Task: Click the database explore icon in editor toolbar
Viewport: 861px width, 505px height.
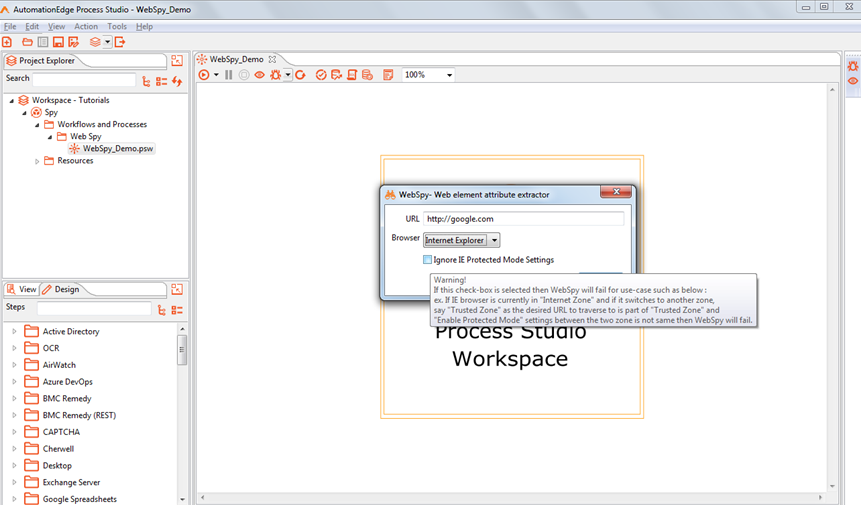Action: (367, 75)
